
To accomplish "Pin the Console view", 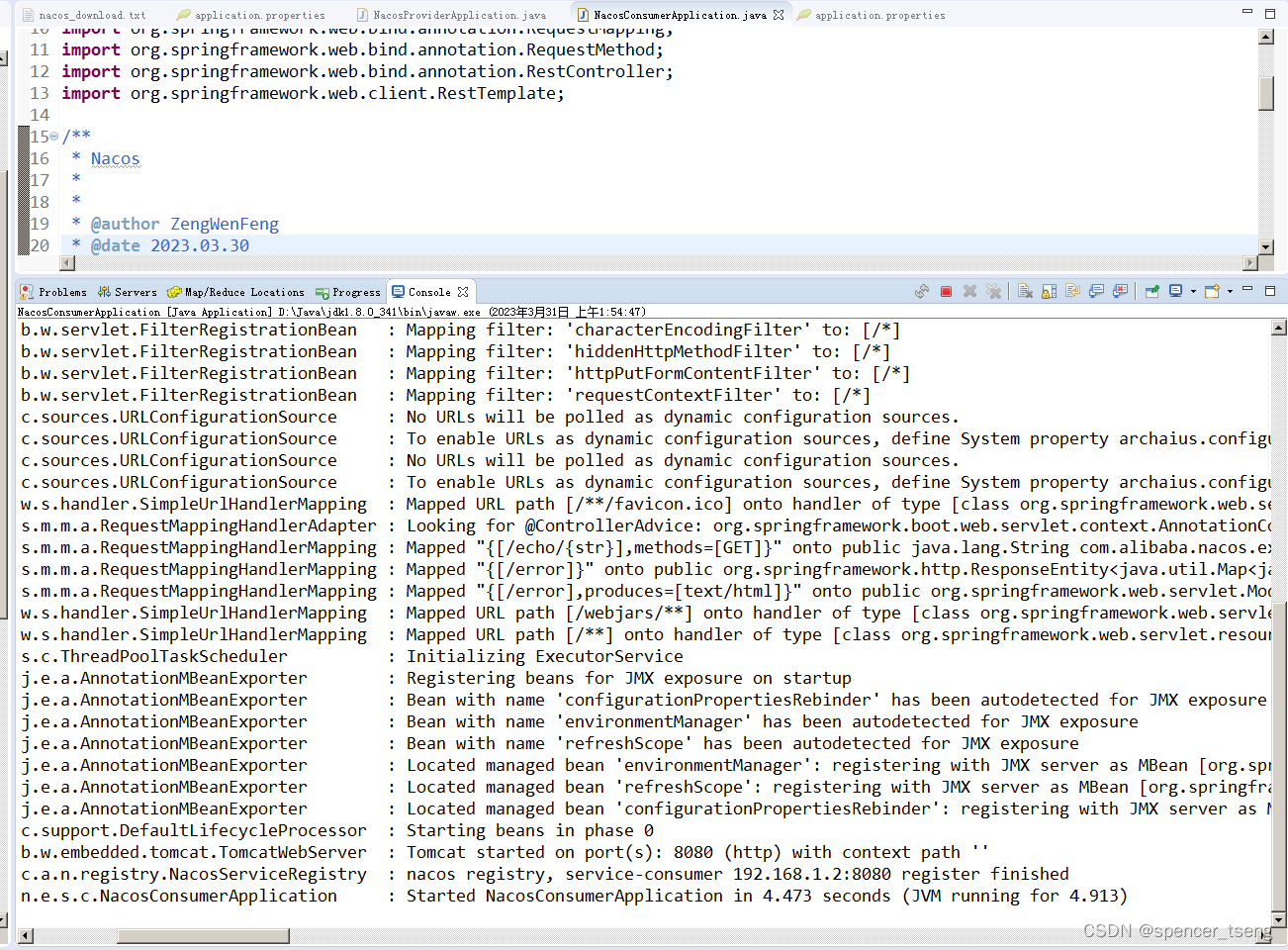I will tap(1150, 291).
